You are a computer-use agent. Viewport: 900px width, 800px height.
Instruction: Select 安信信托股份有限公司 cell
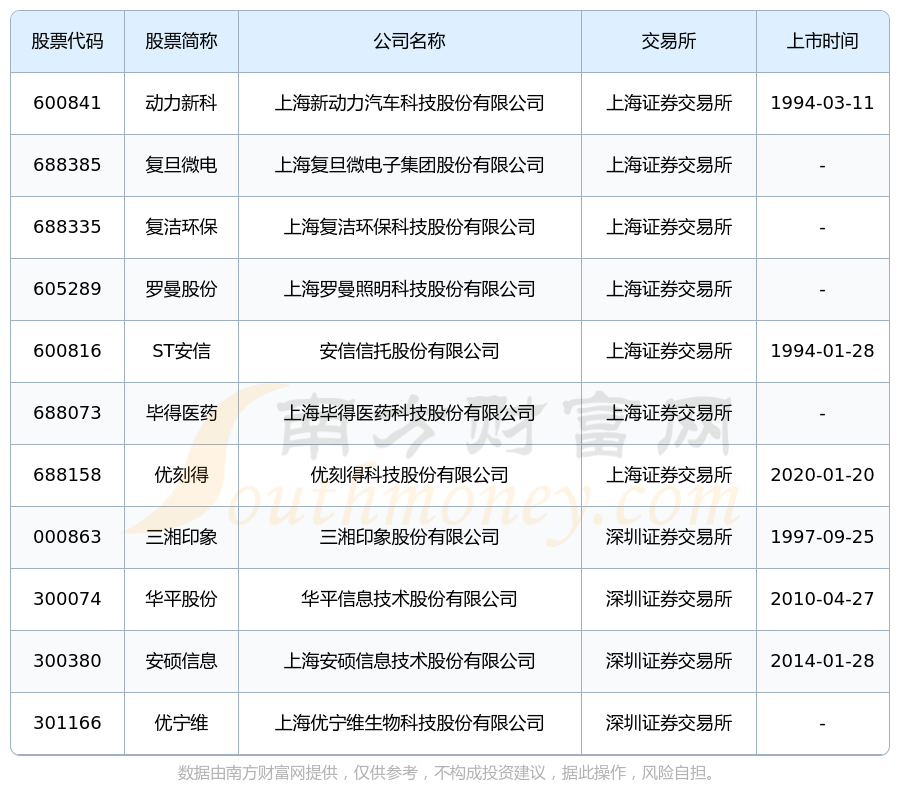coord(410,351)
